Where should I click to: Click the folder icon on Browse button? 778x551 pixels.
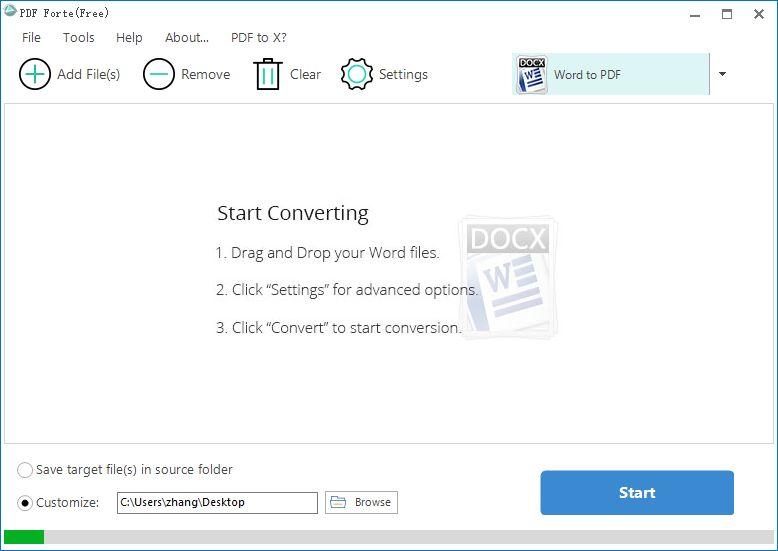(x=338, y=502)
